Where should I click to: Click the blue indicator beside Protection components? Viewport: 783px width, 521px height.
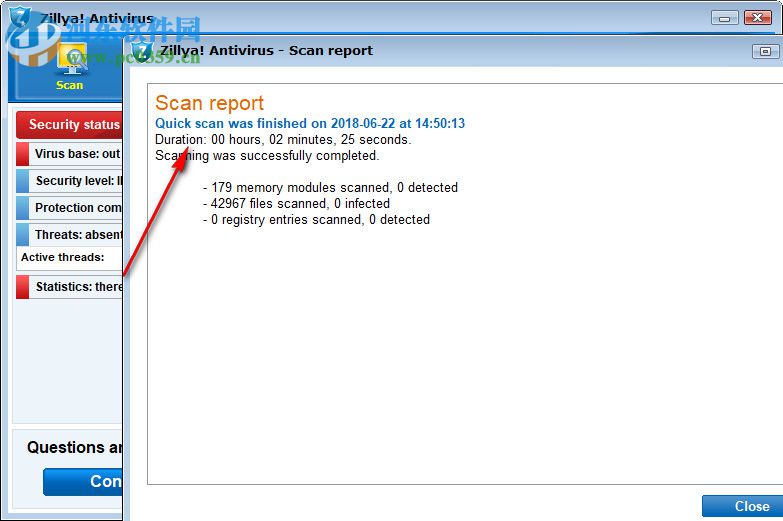[22, 208]
